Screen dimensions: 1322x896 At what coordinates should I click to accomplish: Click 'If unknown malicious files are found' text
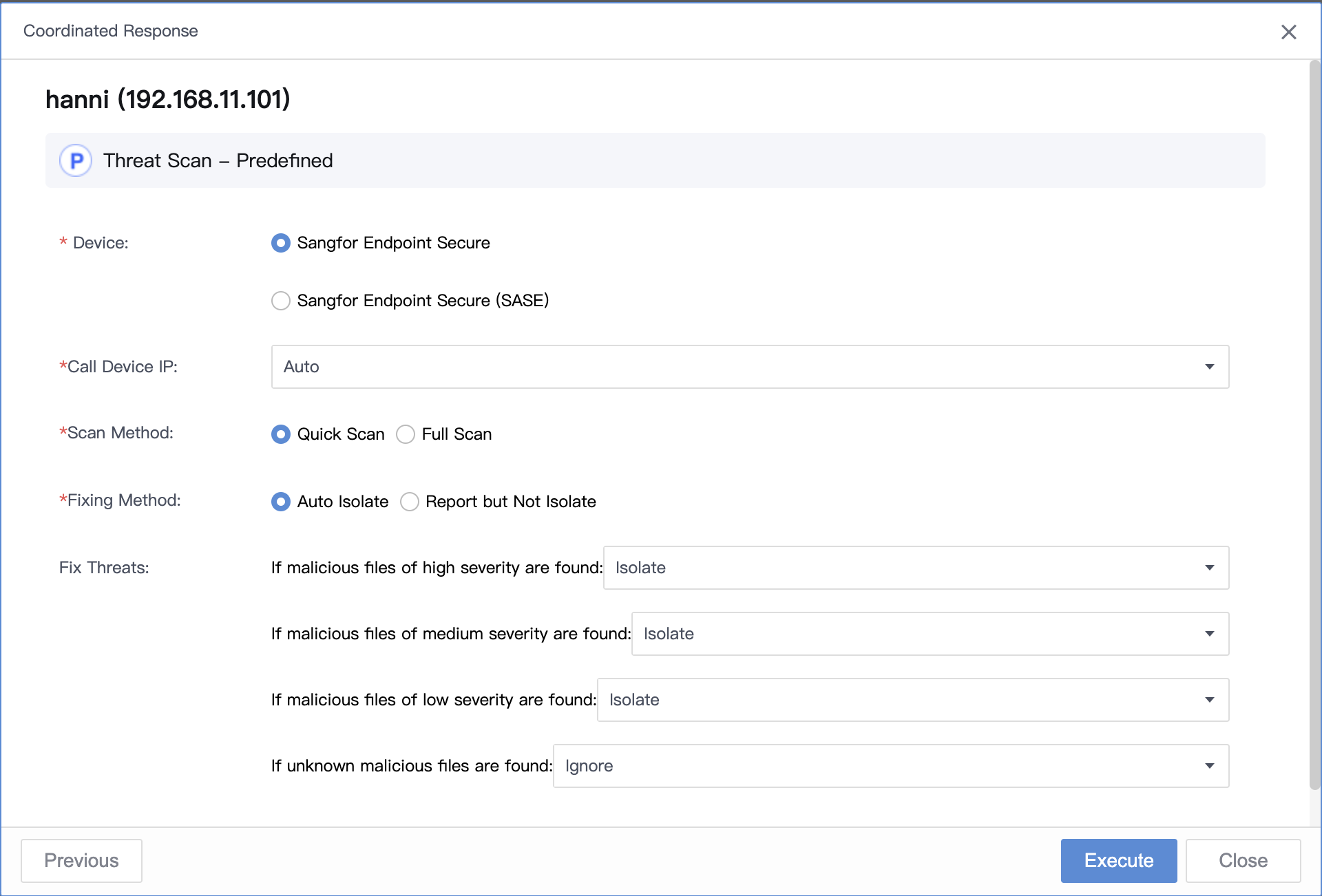pyautogui.click(x=412, y=766)
